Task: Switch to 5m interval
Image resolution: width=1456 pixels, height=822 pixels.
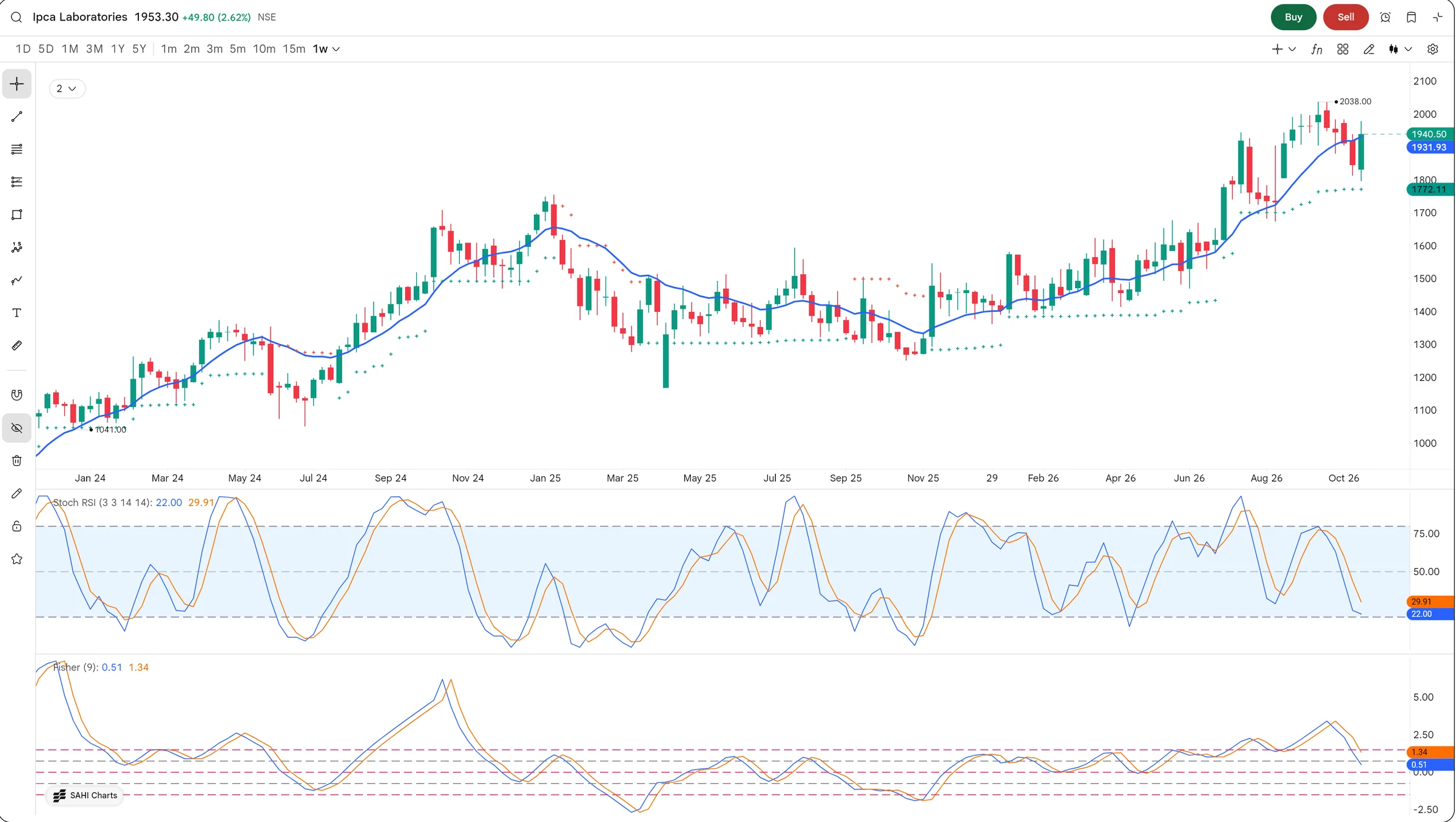Action: [238, 49]
